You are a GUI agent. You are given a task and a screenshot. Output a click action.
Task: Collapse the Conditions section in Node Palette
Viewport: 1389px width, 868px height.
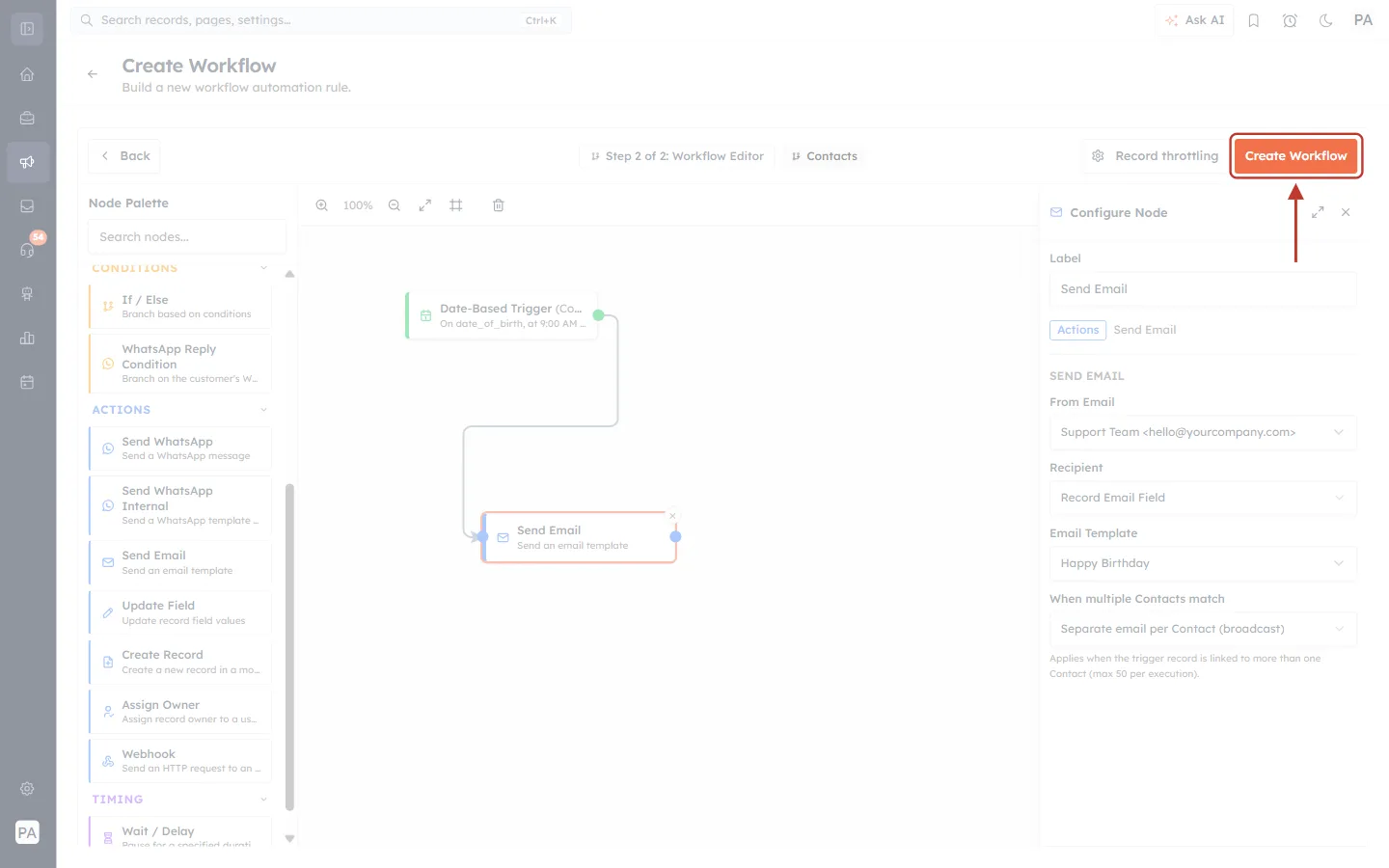(263, 268)
